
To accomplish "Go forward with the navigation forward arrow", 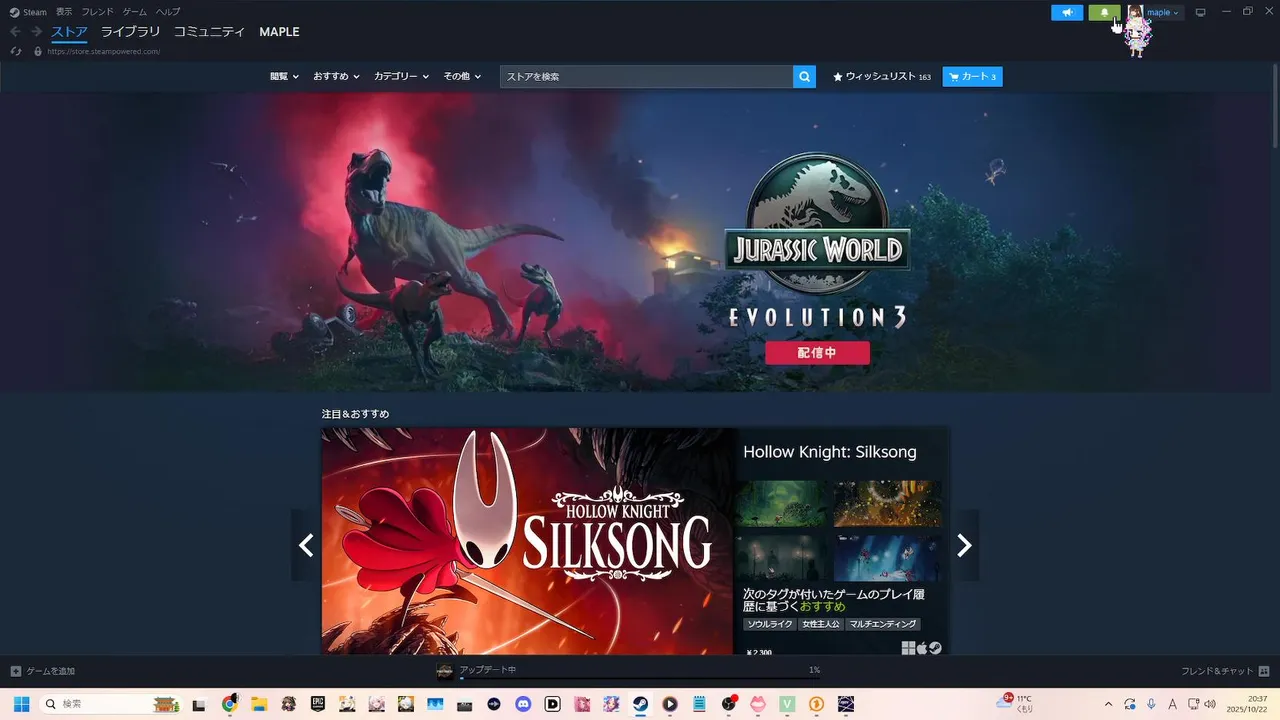I will [36, 32].
